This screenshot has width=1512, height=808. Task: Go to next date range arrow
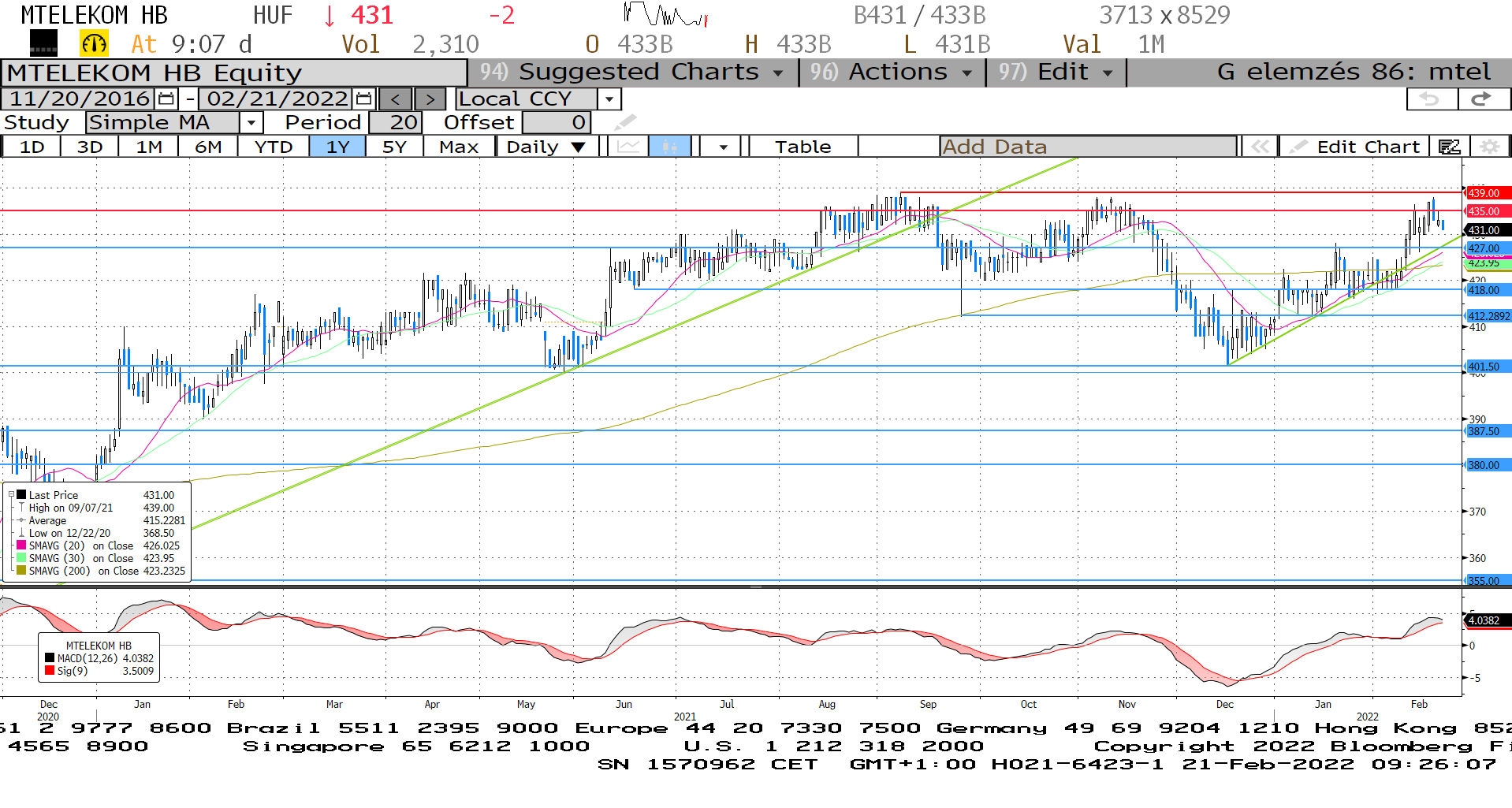tap(430, 99)
